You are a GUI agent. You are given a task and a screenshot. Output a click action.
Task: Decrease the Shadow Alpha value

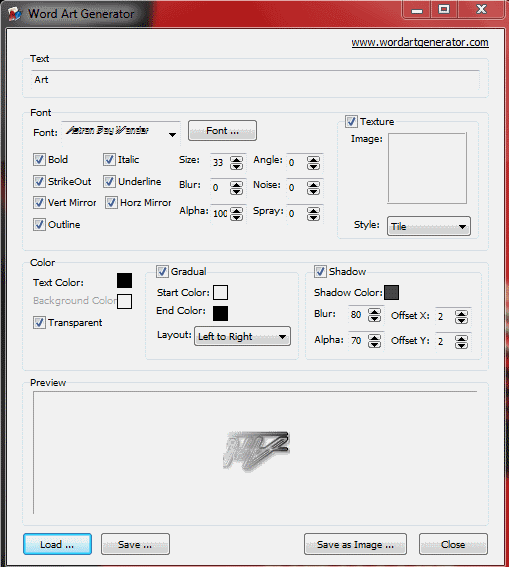point(374,345)
